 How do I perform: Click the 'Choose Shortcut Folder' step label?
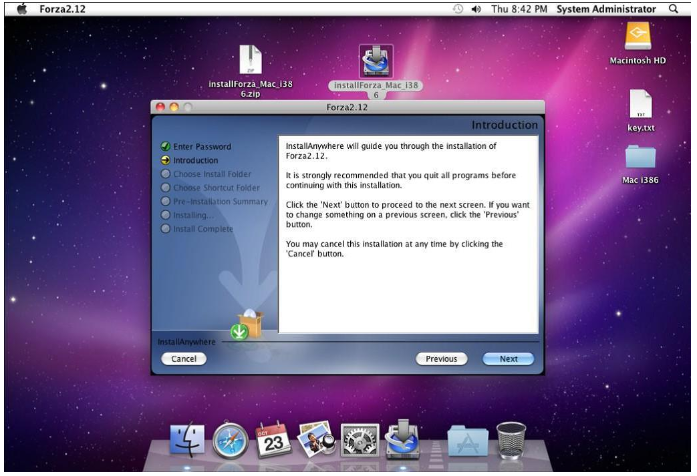pos(216,188)
